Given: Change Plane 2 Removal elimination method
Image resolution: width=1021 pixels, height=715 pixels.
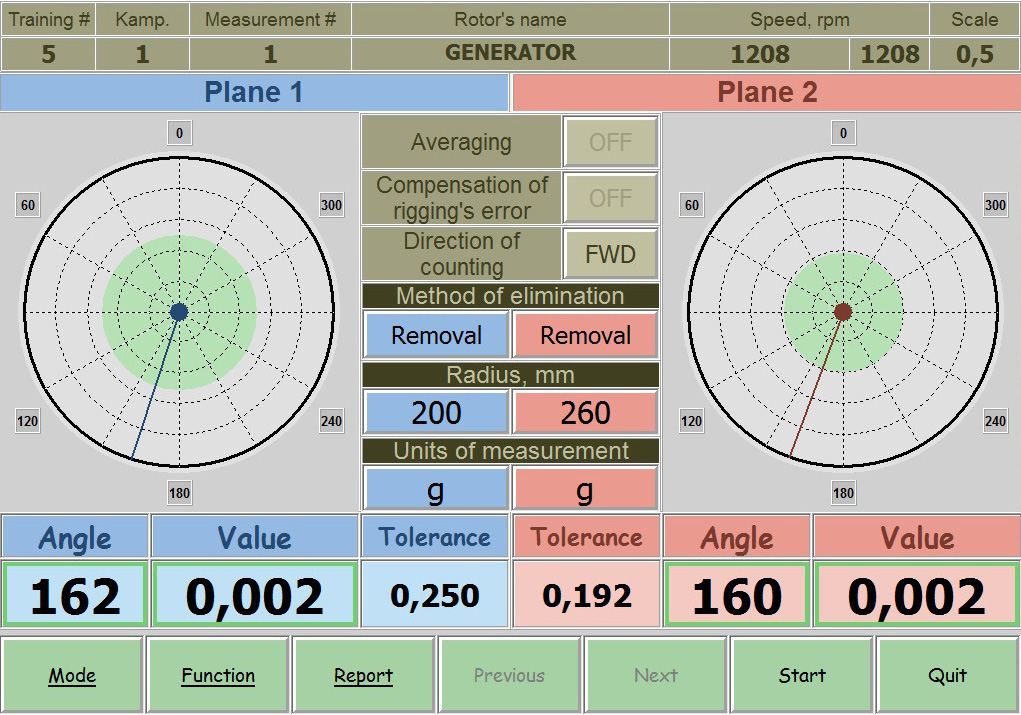Looking at the screenshot, I should click(585, 335).
